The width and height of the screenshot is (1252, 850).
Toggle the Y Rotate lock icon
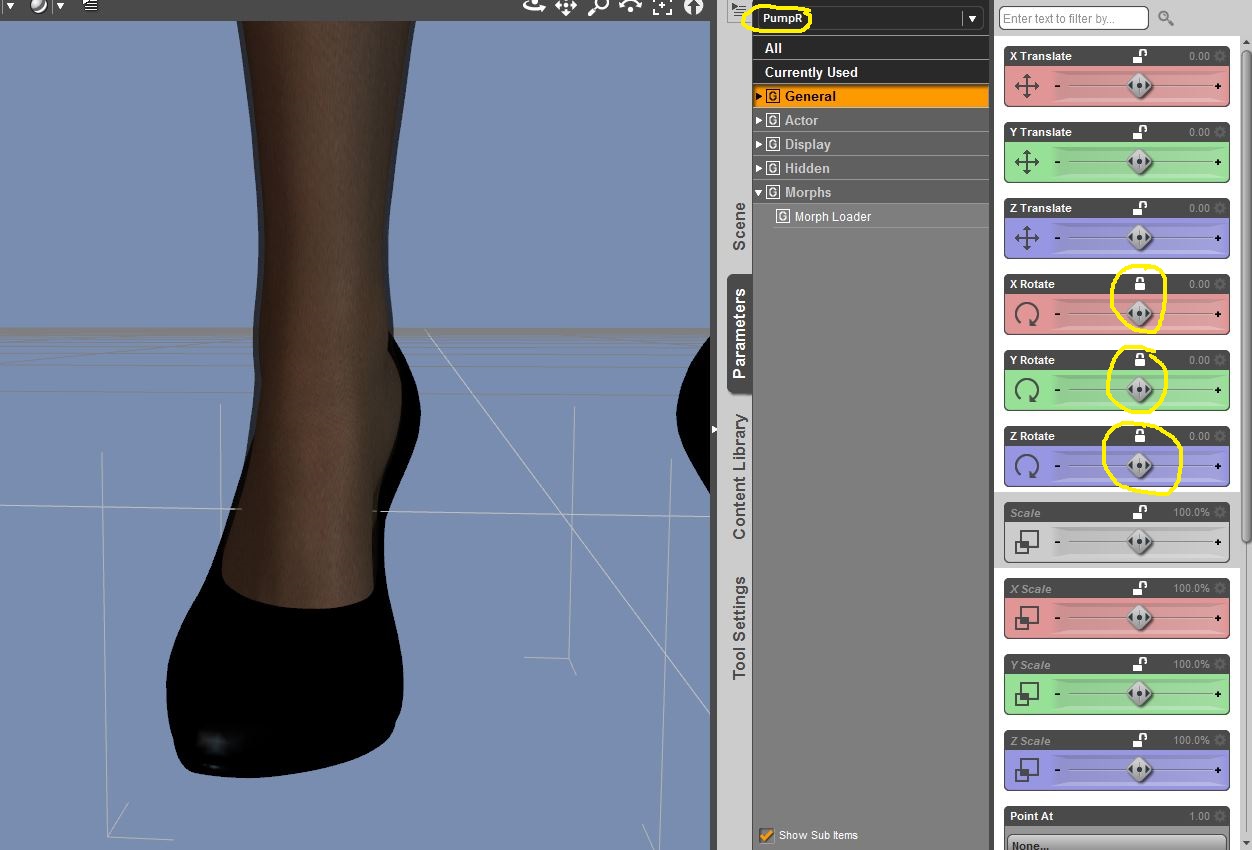(1139, 360)
